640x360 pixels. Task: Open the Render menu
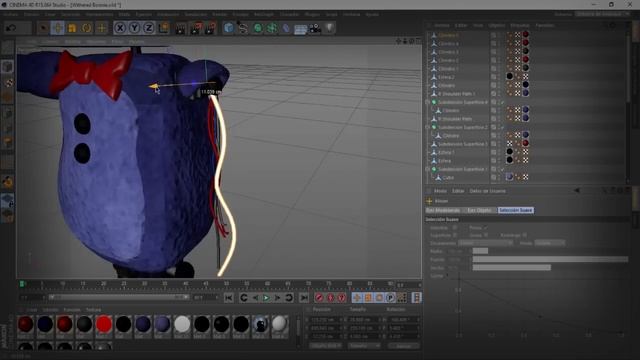point(219,14)
